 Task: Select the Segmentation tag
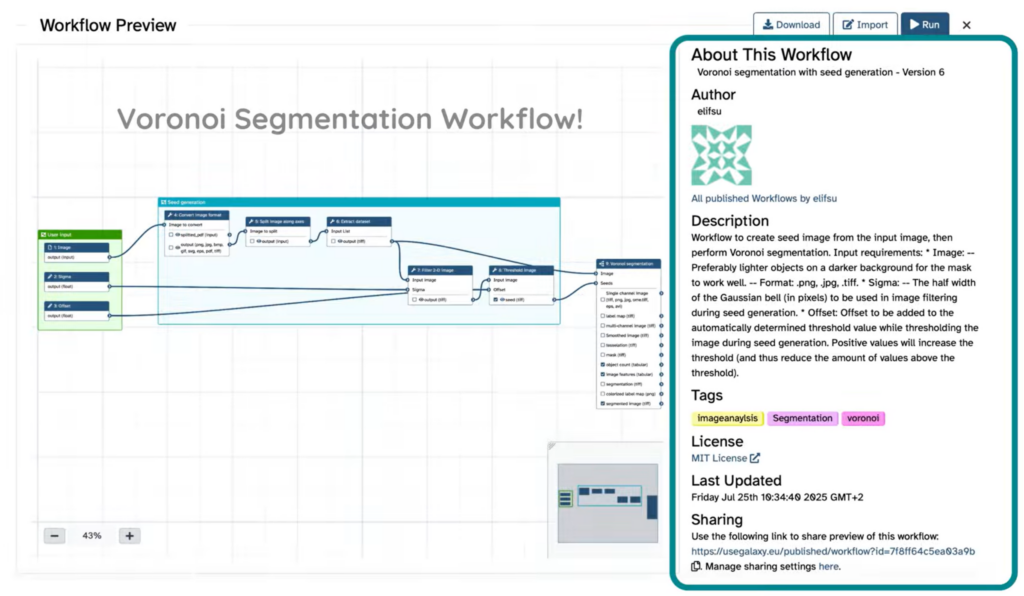point(802,418)
